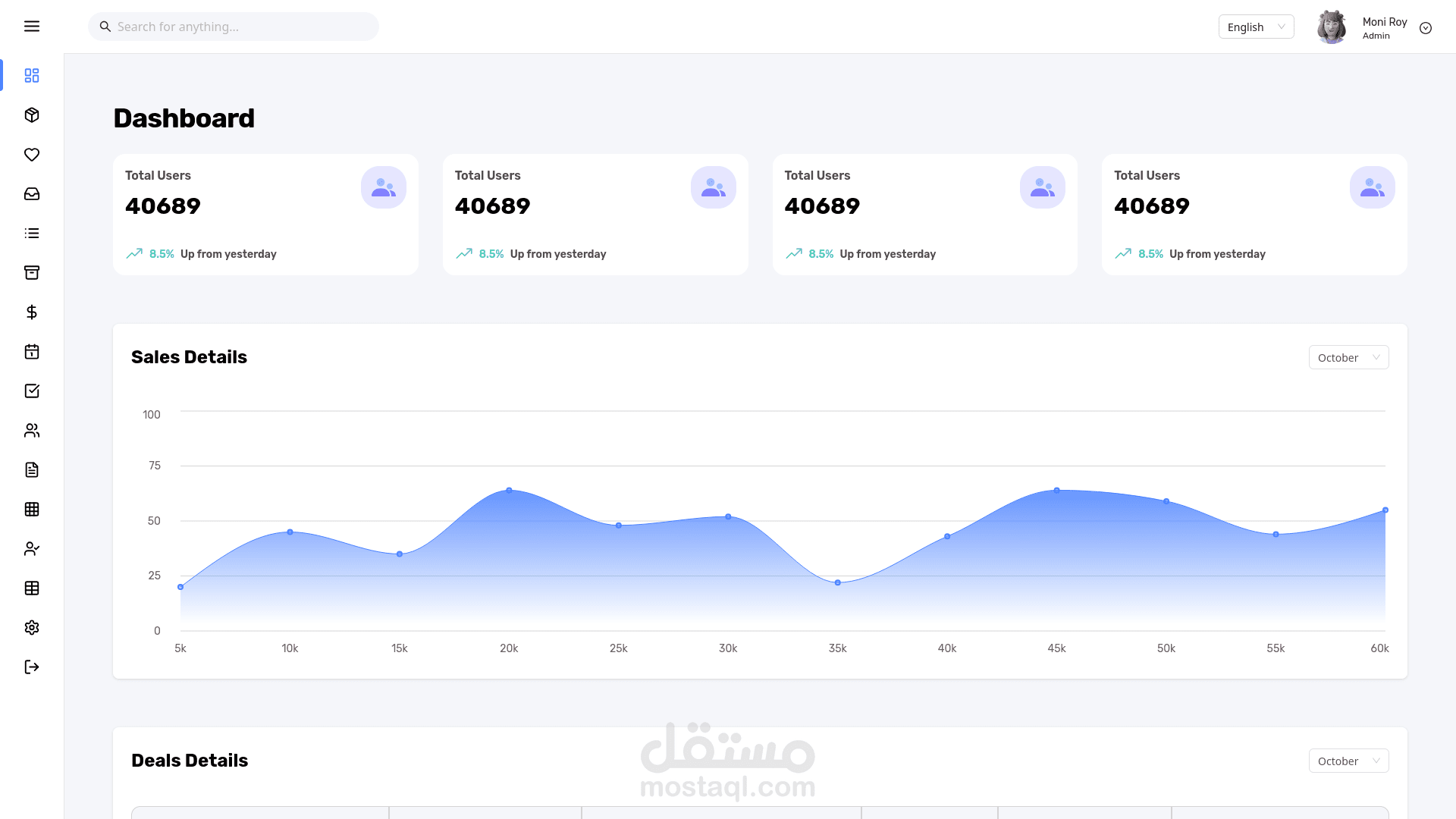Expand the October dropdown in Sales Details
This screenshot has height=819, width=1456.
pos(1348,356)
